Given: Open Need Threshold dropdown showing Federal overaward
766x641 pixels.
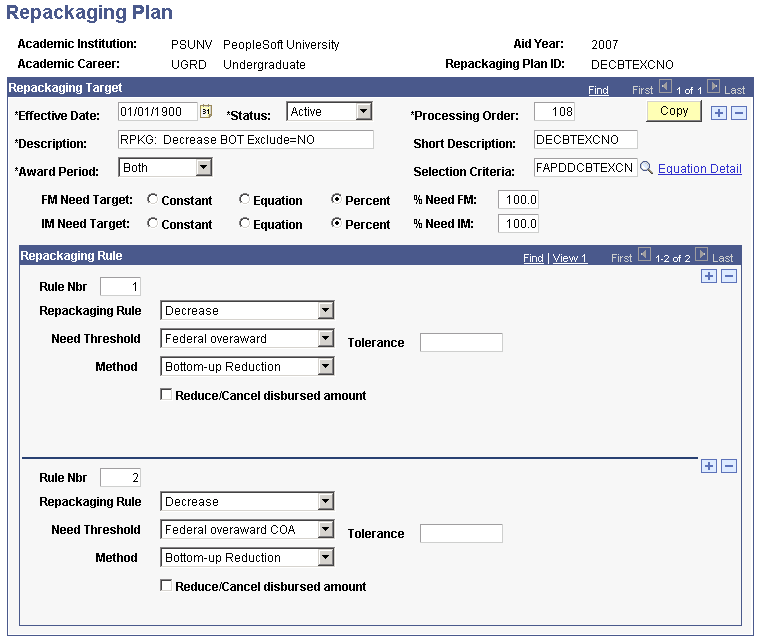Looking at the screenshot, I should pyautogui.click(x=325, y=338).
